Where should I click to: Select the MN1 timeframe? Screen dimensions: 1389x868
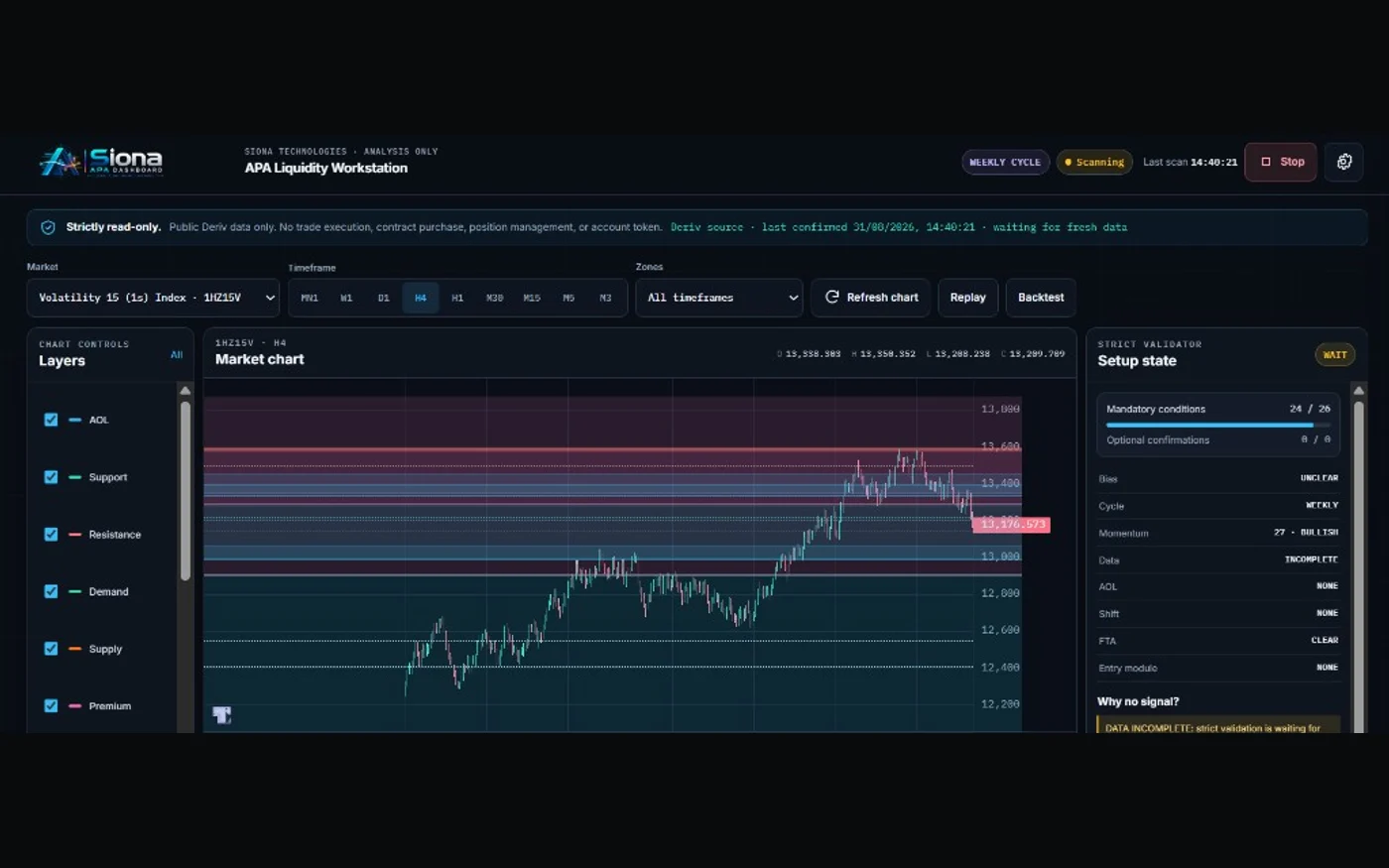click(310, 298)
